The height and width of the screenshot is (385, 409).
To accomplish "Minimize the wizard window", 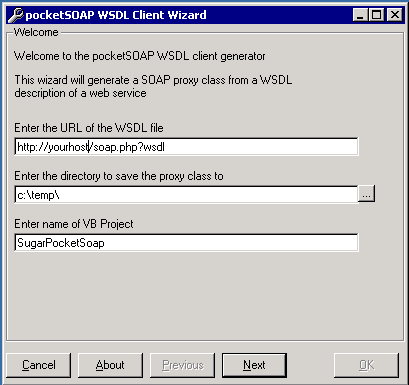I will (x=360, y=15).
